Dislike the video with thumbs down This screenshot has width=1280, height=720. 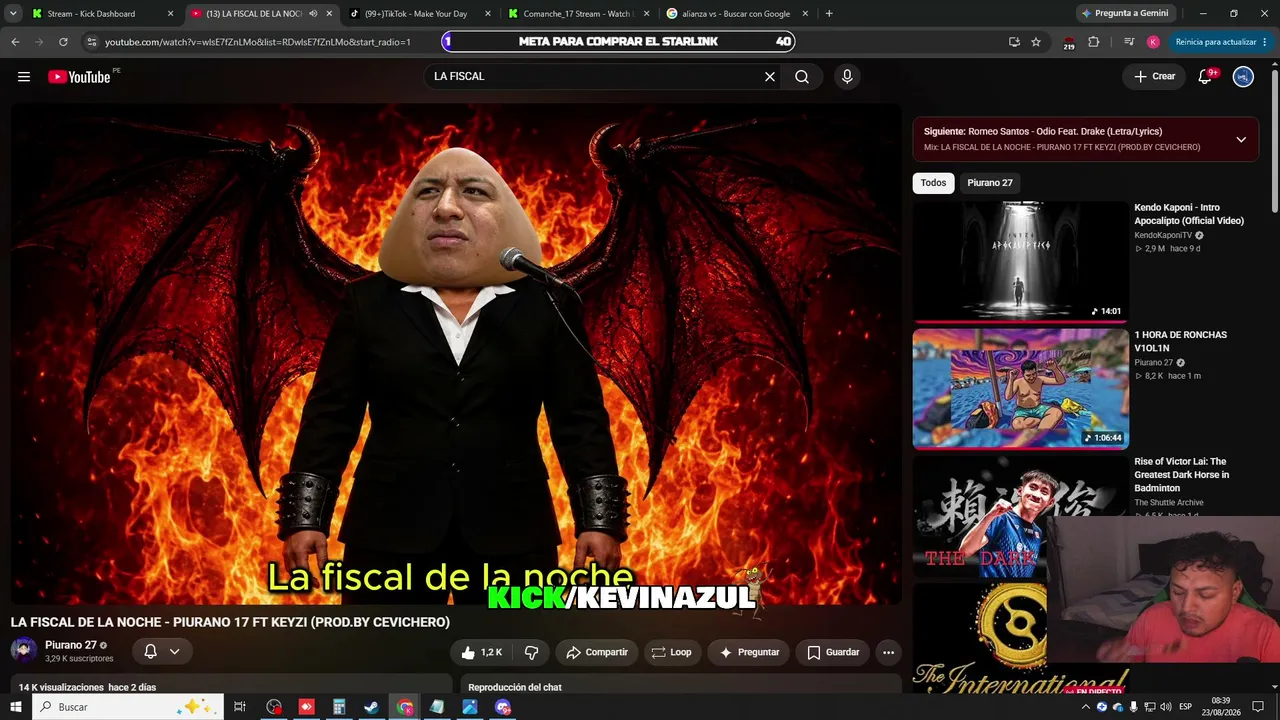[531, 652]
